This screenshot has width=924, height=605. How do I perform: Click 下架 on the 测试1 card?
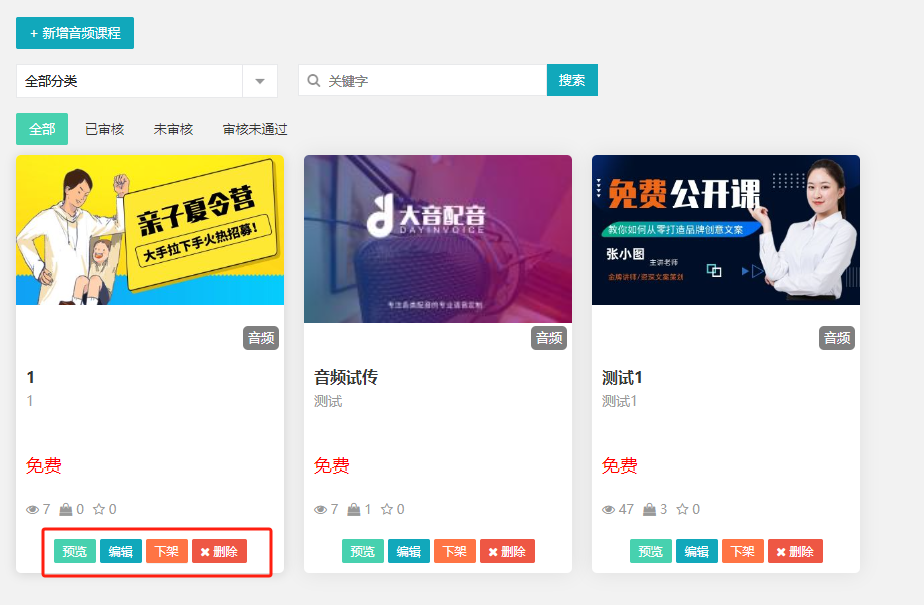coord(742,551)
